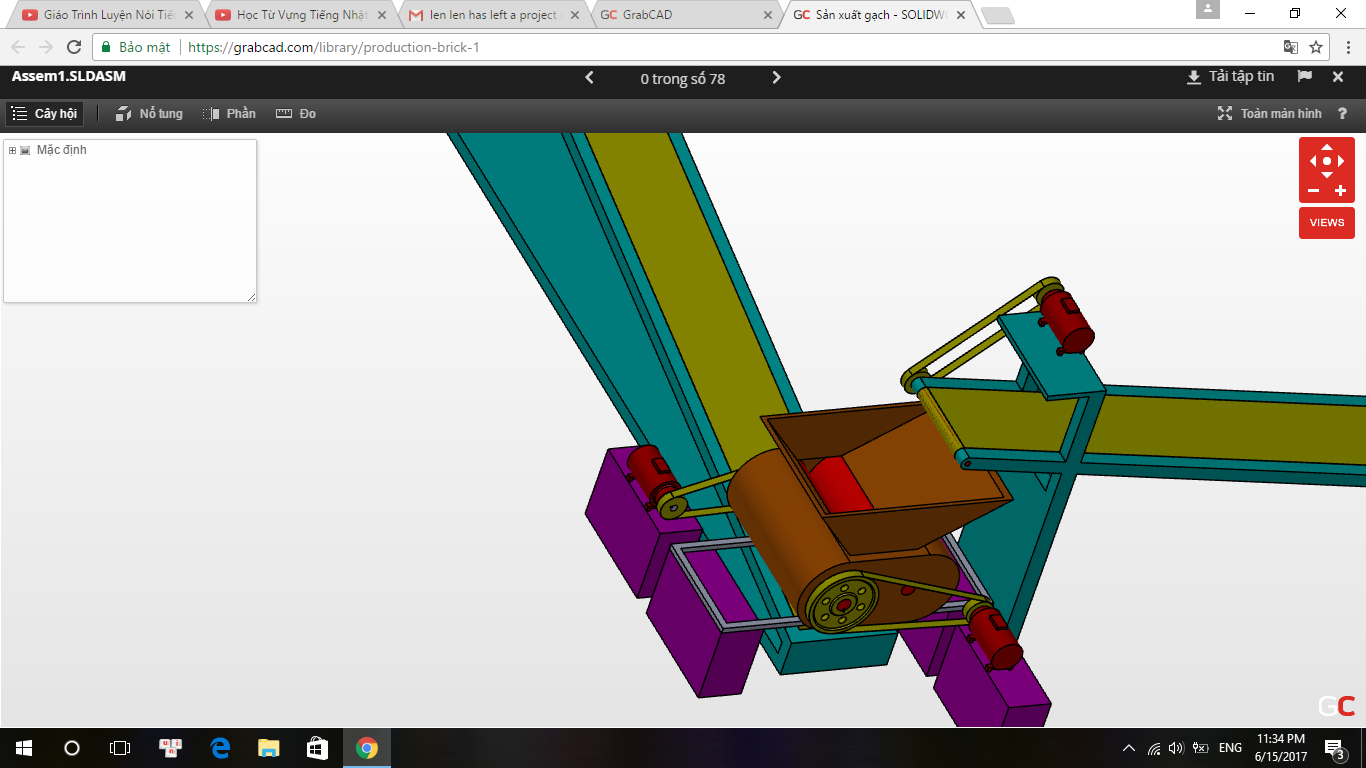Open the Chrome three-dot menu
Screen dimensions: 1366x768
click(x=1347, y=47)
